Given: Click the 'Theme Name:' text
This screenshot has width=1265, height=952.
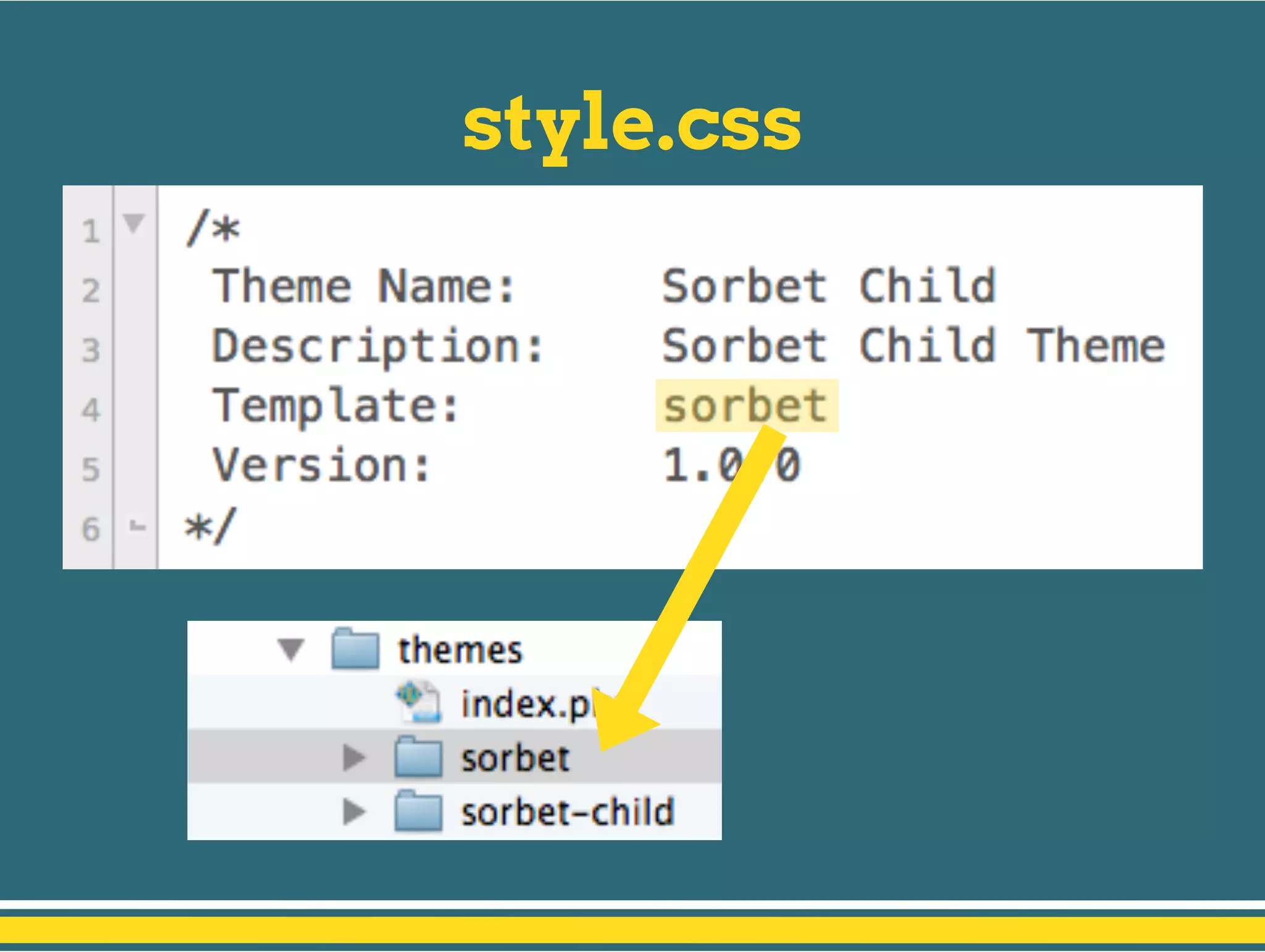Looking at the screenshot, I should [x=364, y=286].
